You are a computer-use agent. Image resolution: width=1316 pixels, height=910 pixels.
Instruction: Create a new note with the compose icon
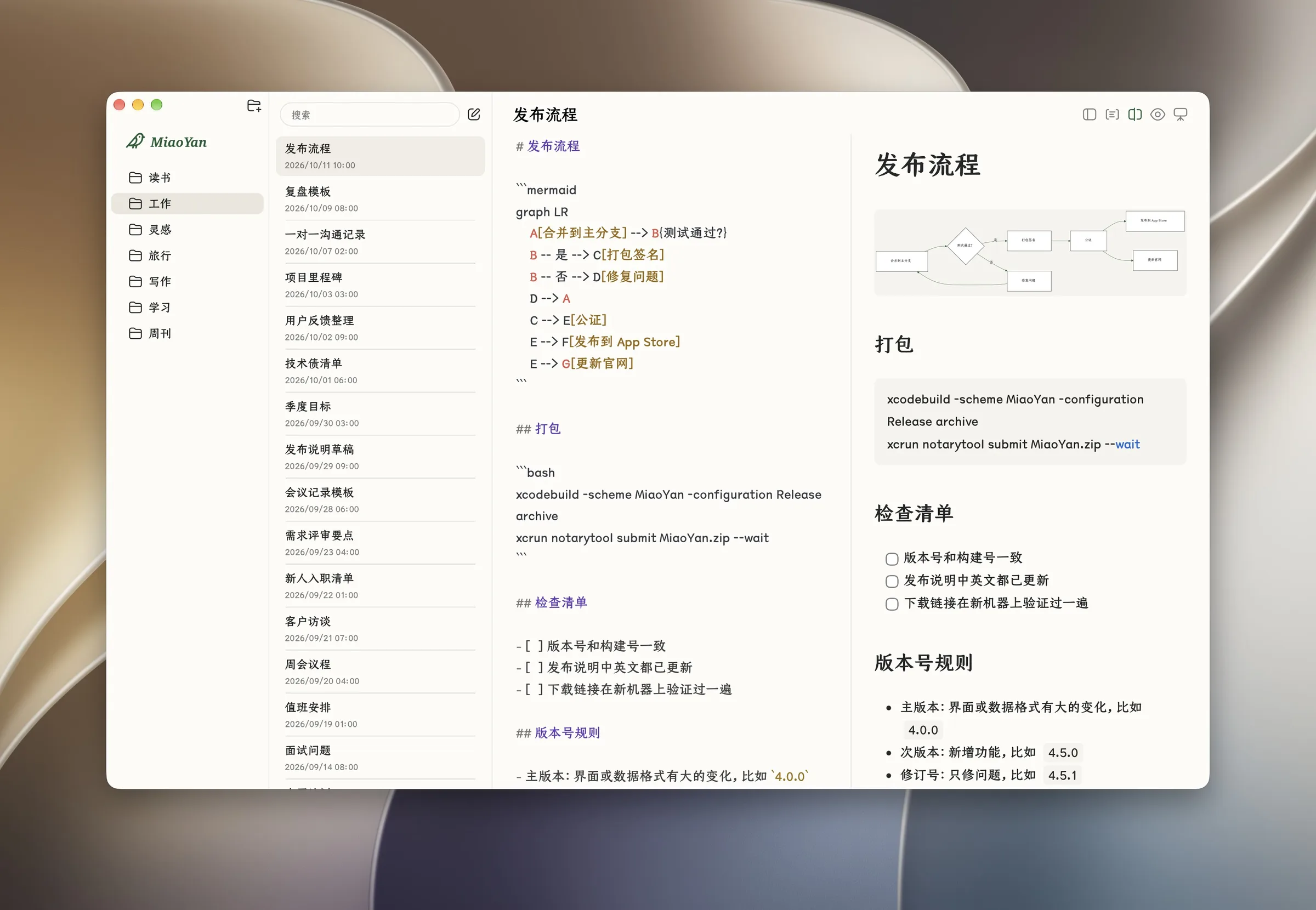click(474, 115)
